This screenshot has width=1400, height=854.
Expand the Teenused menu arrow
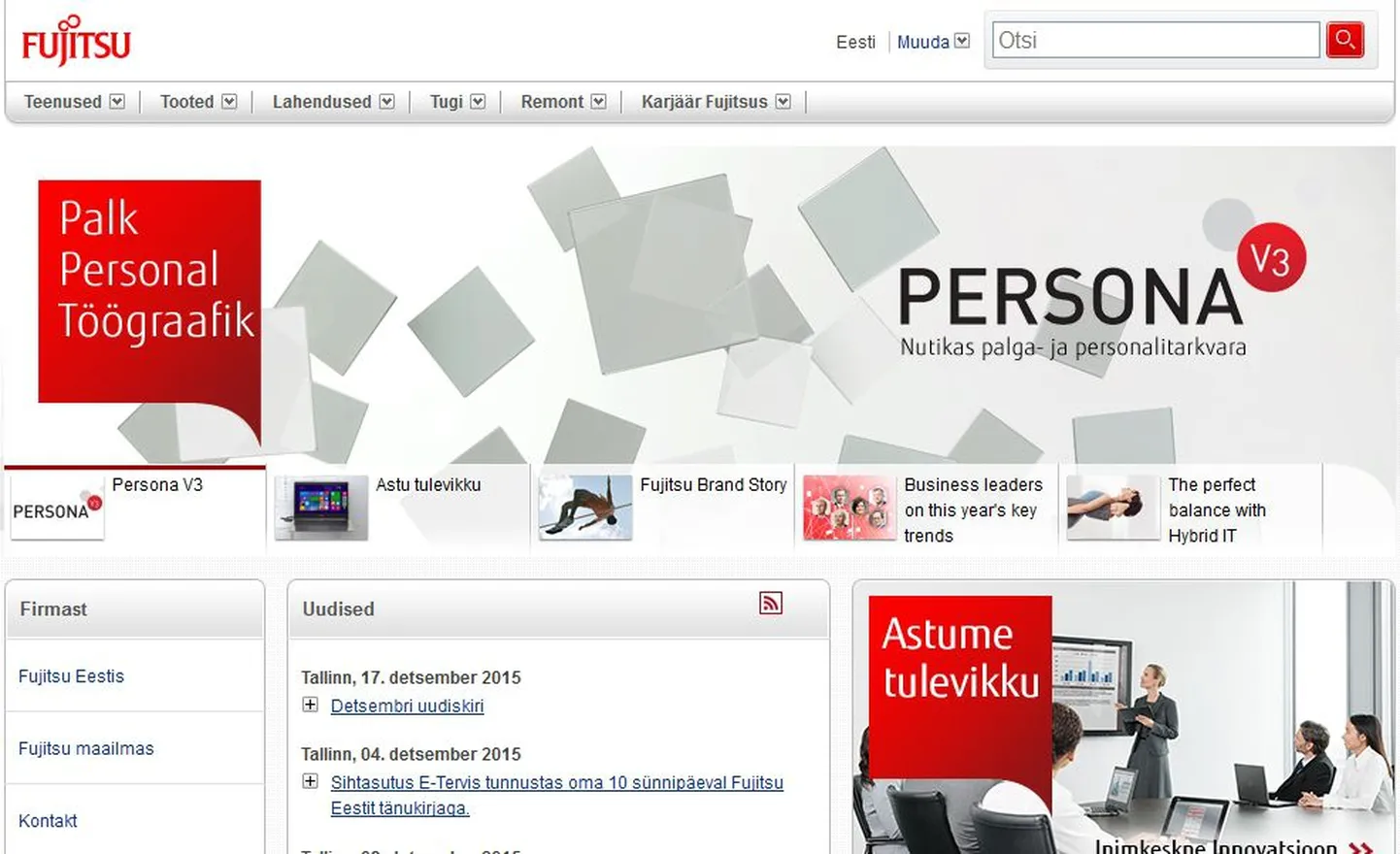[117, 101]
